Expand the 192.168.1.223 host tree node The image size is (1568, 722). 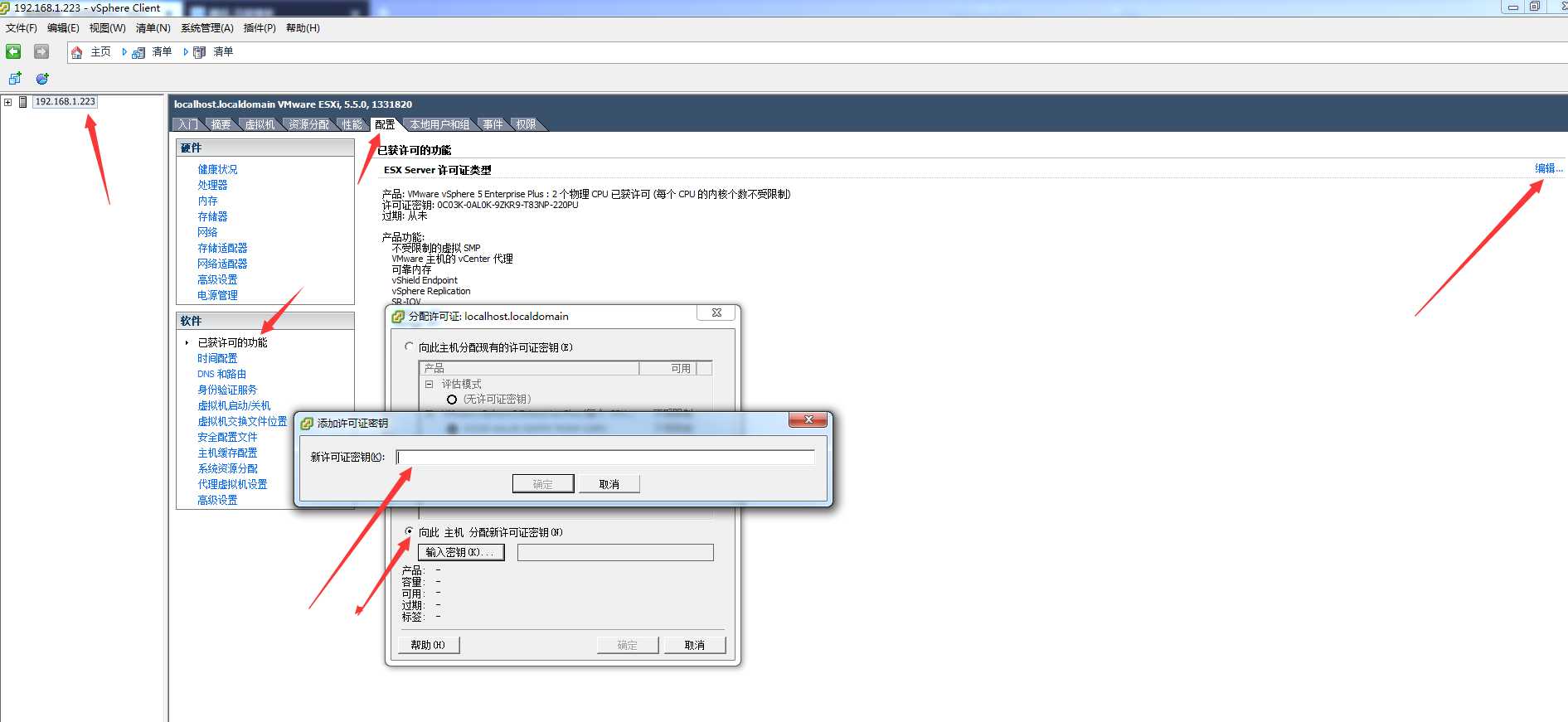[7, 102]
